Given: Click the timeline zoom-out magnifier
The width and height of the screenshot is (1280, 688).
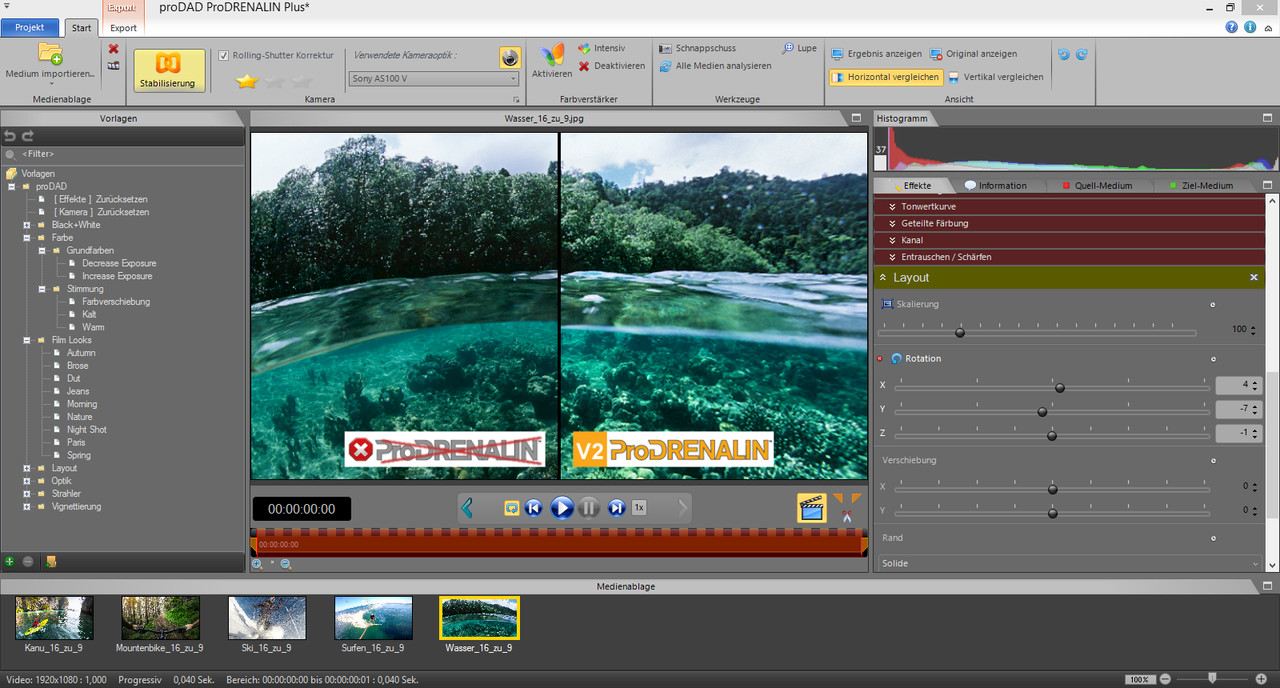Looking at the screenshot, I should click(x=286, y=564).
